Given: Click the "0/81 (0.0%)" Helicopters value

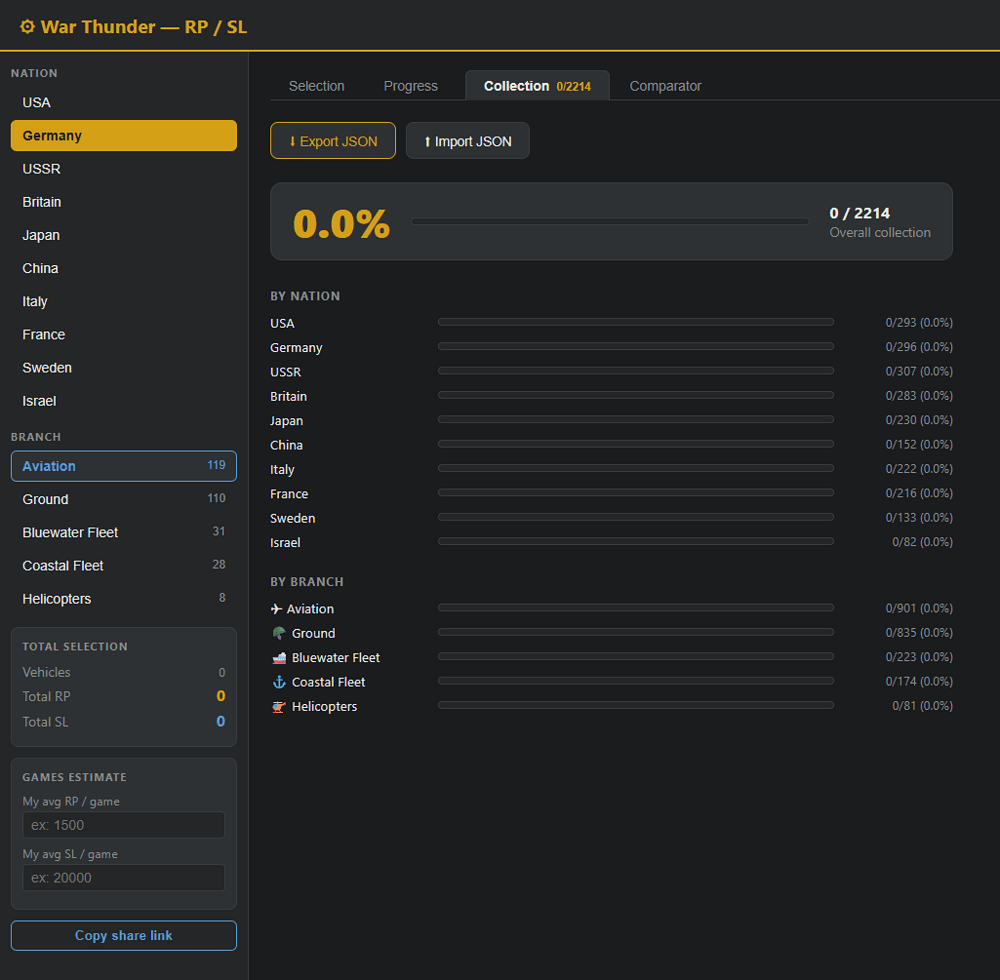Looking at the screenshot, I should point(922,706).
